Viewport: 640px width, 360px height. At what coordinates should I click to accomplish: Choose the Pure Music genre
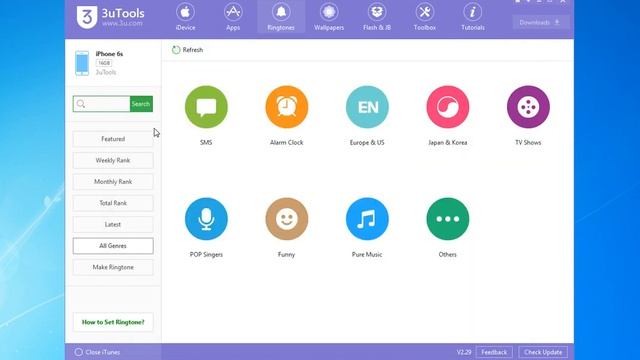(367, 219)
